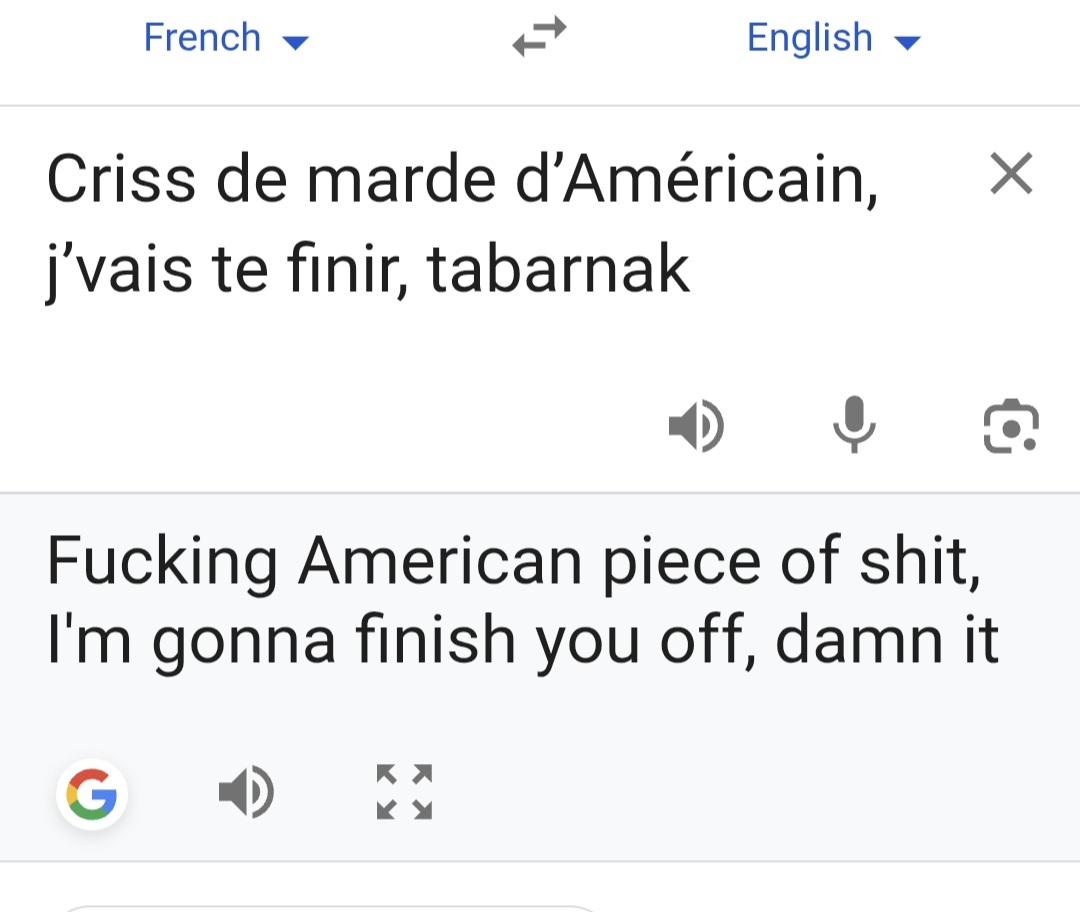Open the English target language selector
This screenshot has width=1080, height=912.
click(x=810, y=38)
